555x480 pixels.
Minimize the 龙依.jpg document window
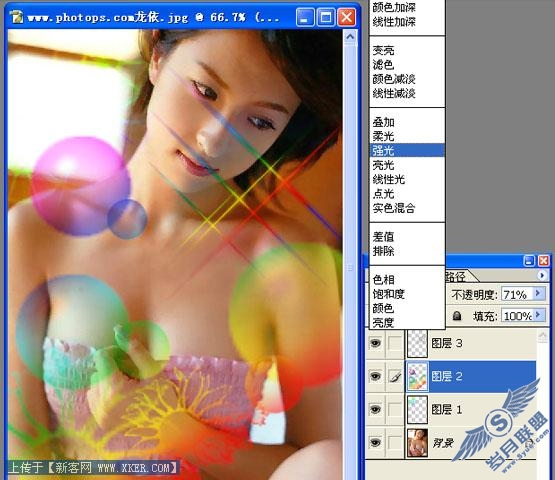(304, 17)
